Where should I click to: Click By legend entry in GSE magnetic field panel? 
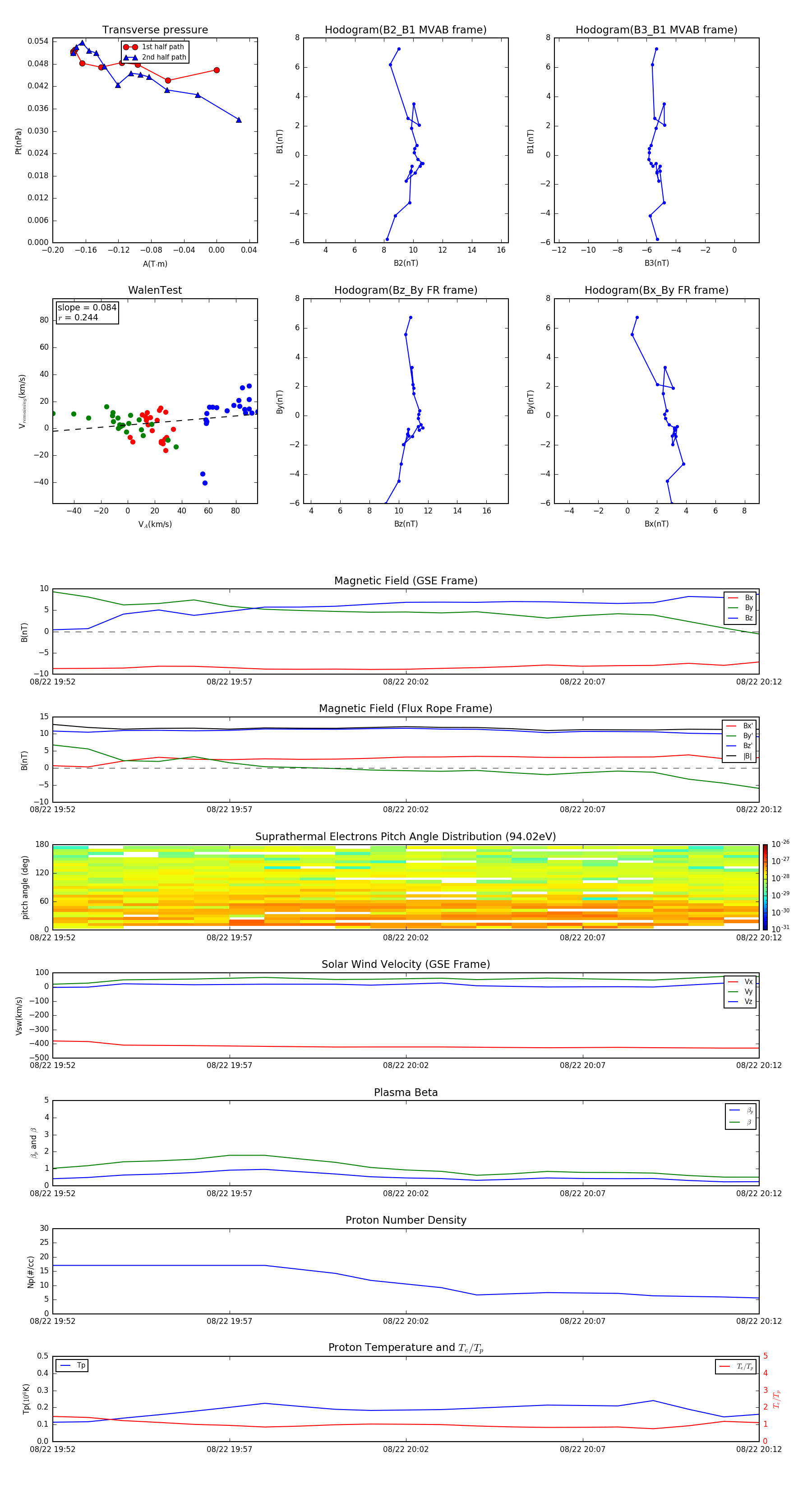[x=740, y=608]
